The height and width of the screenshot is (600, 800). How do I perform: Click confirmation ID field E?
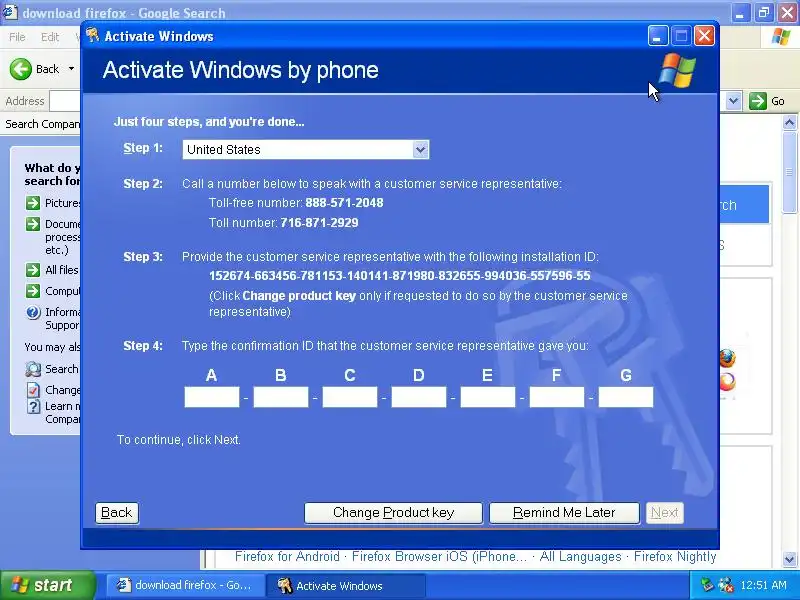click(x=488, y=397)
